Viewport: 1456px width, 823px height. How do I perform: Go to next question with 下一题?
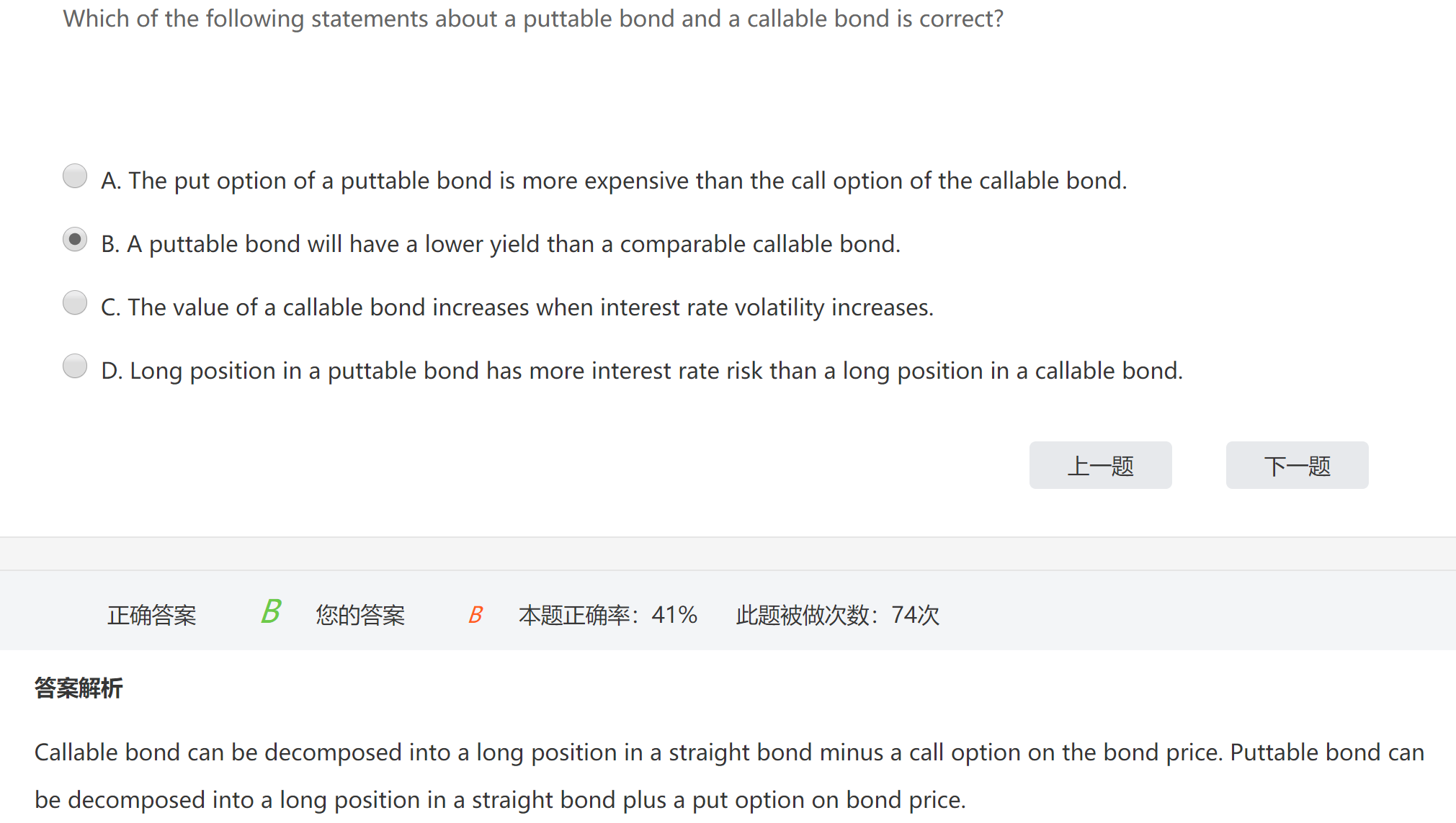click(1297, 466)
